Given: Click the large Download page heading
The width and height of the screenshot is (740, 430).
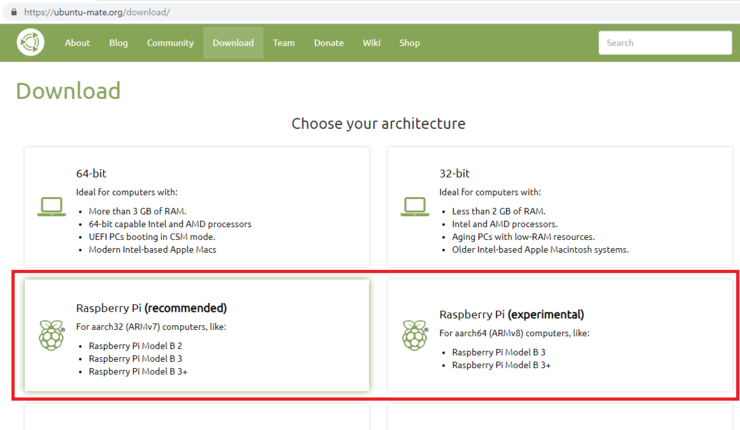Looking at the screenshot, I should tap(68, 91).
